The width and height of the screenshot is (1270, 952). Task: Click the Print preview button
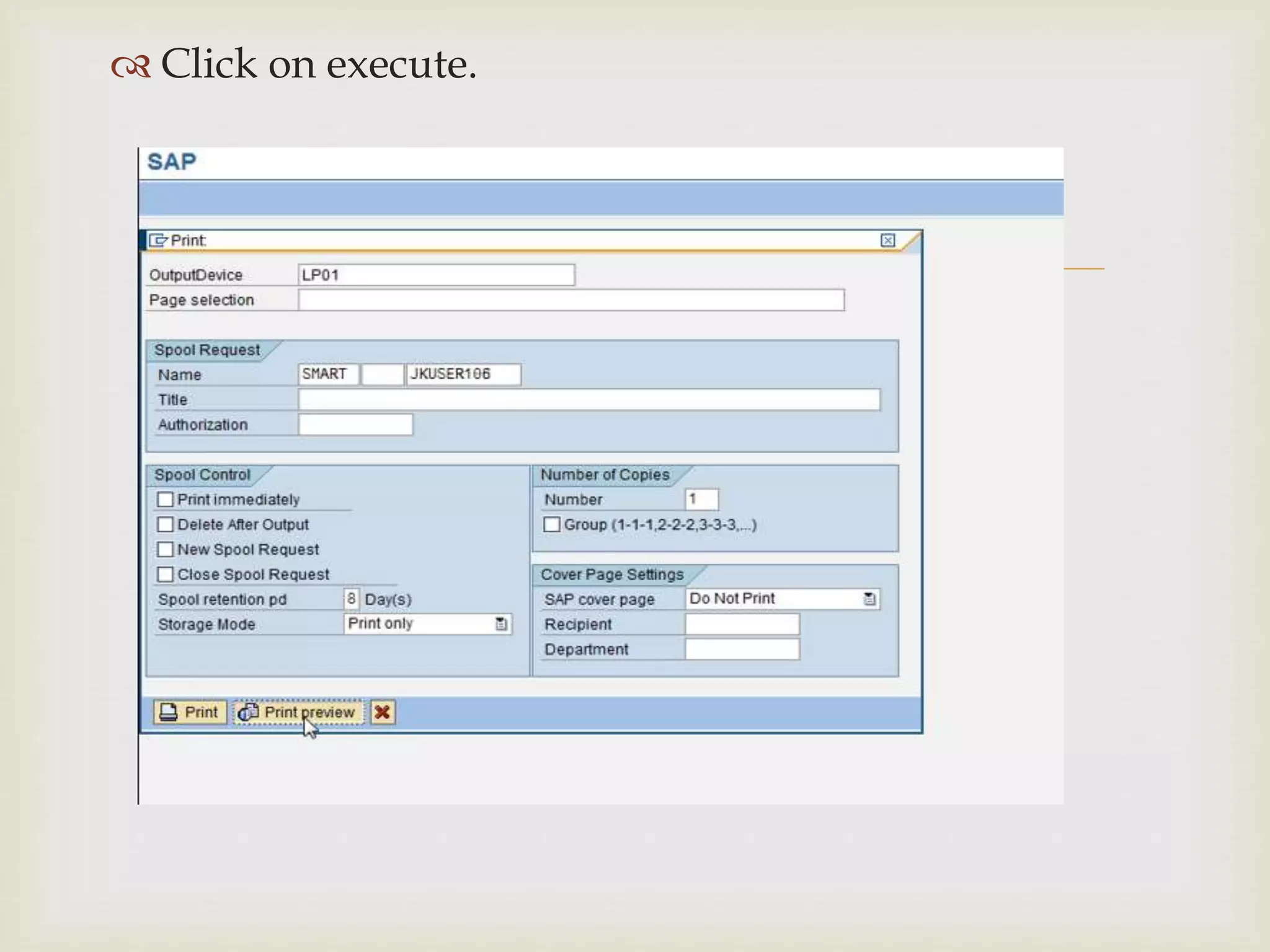pyautogui.click(x=298, y=712)
